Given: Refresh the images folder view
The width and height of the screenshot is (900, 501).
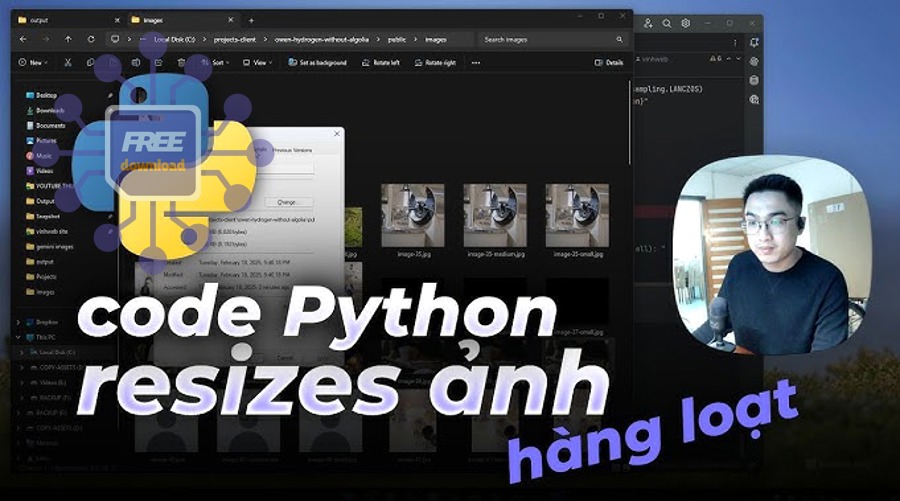Looking at the screenshot, I should [x=91, y=39].
